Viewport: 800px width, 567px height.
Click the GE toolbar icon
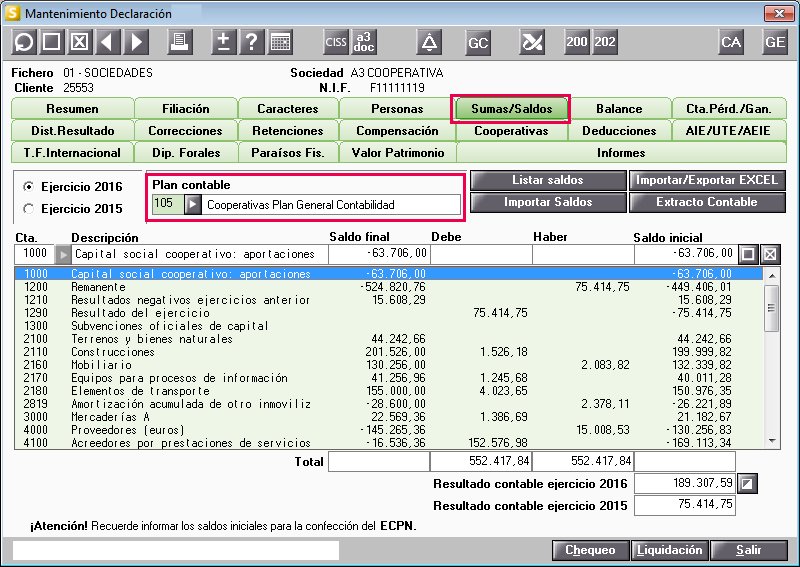(x=775, y=42)
